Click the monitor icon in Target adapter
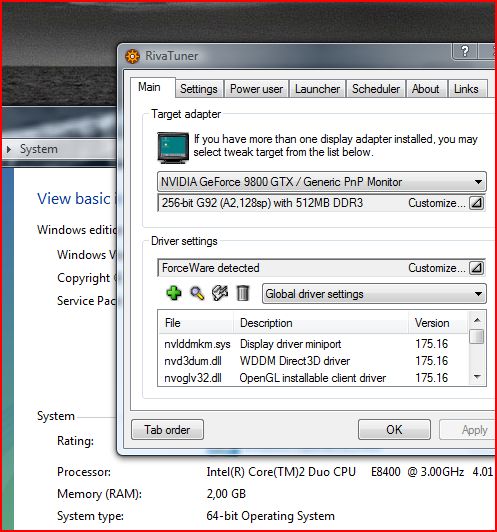497x532 pixels. [x=173, y=148]
